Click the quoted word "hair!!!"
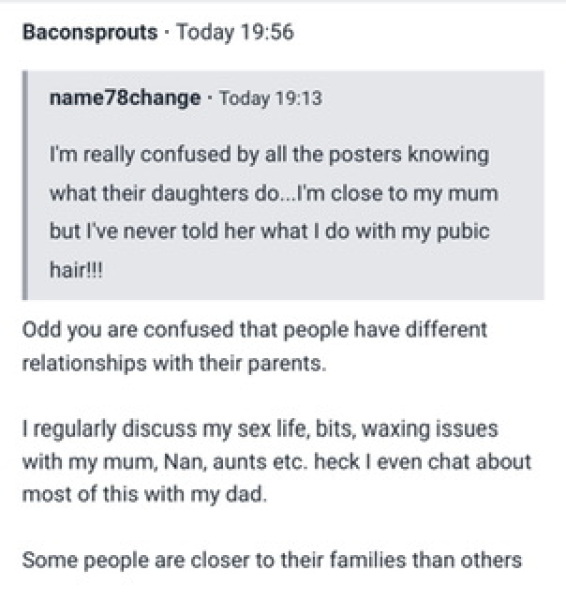This screenshot has width=566, height=600. (76, 270)
